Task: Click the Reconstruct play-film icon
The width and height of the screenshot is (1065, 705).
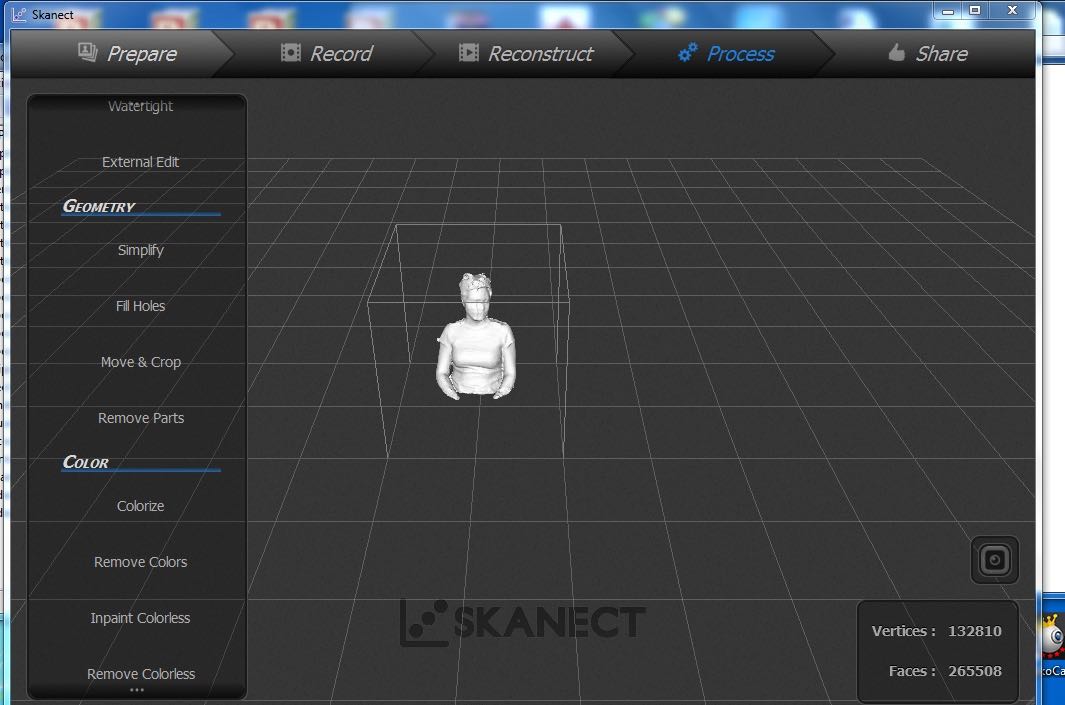Action: coord(469,52)
